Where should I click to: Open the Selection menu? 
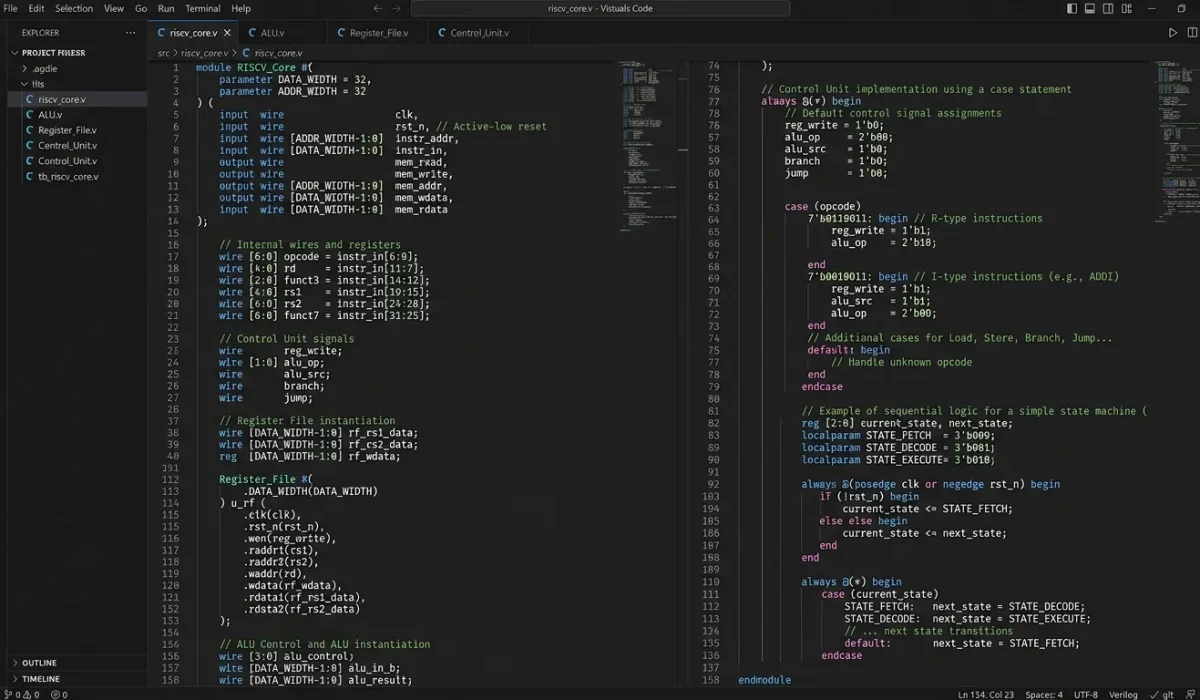click(74, 8)
